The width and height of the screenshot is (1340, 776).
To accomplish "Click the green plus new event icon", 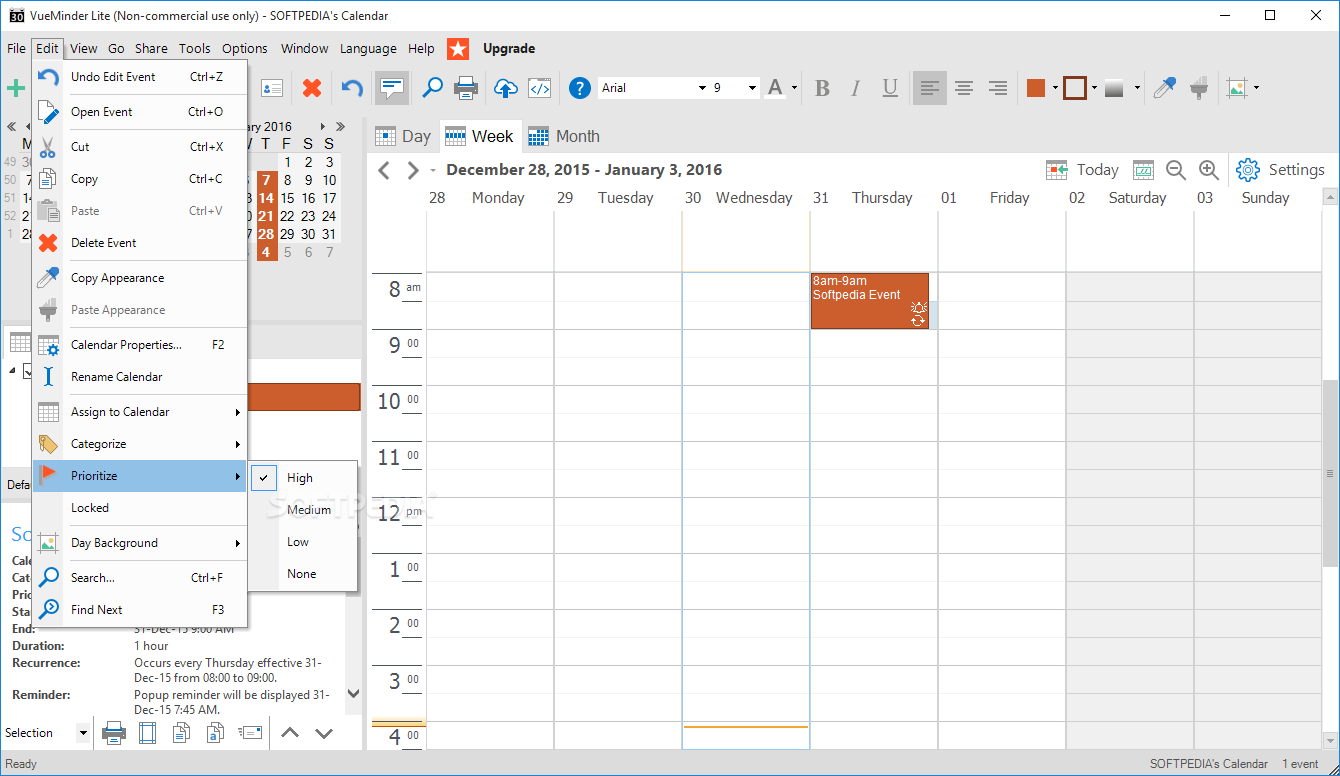I will [15, 88].
